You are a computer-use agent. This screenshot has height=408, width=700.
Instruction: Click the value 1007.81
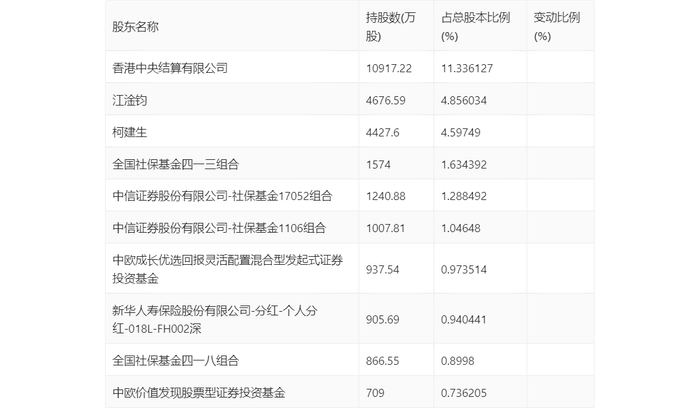coord(386,228)
